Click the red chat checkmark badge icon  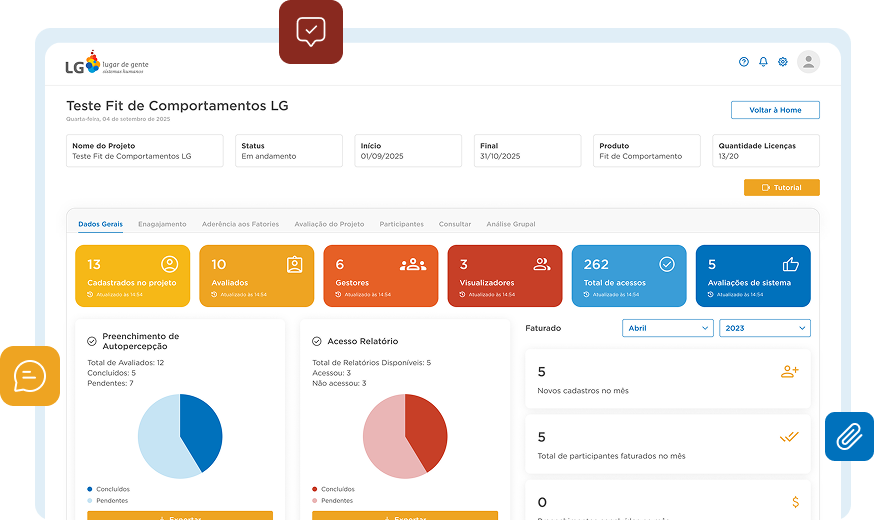311,32
